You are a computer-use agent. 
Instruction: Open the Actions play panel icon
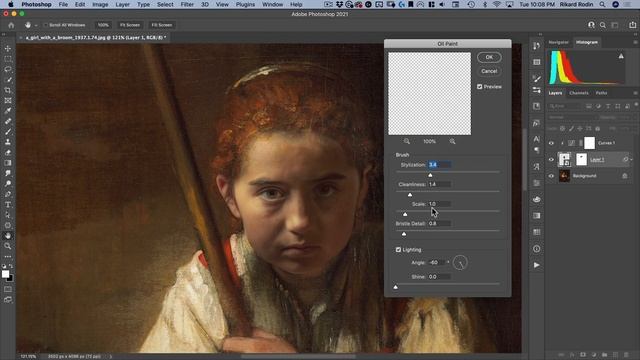[x=537, y=265]
